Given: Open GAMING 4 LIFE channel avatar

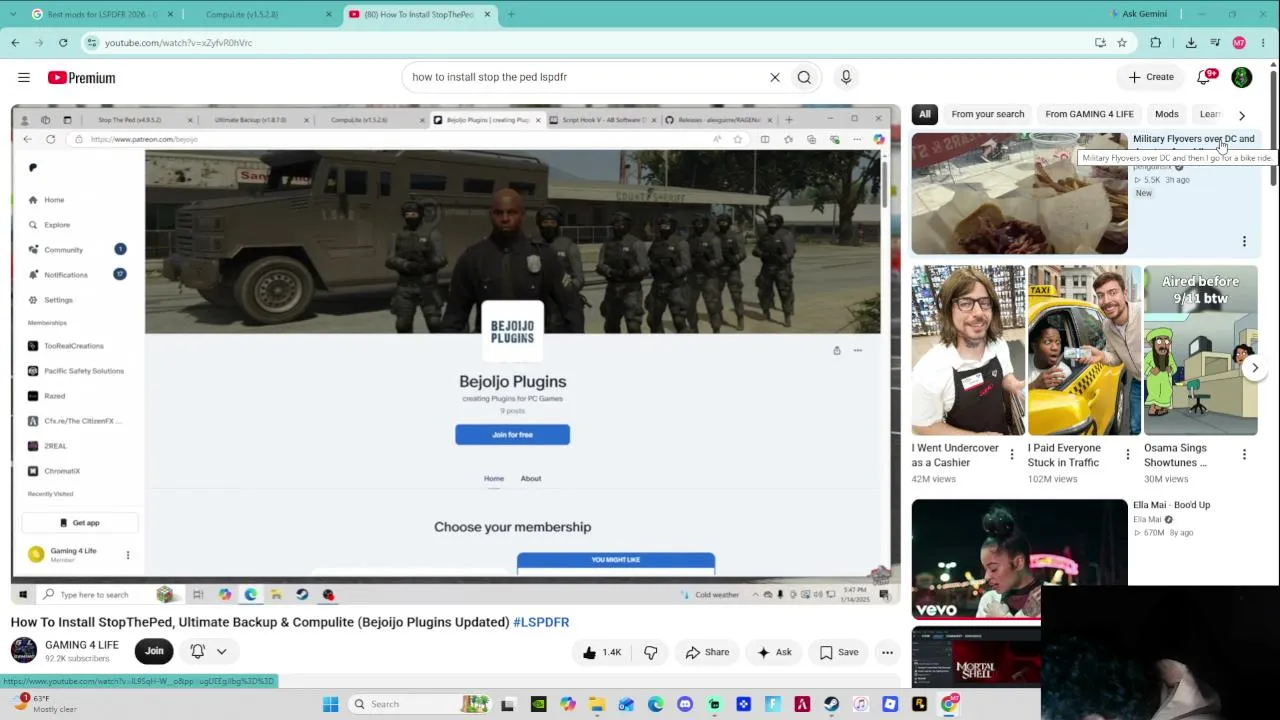Looking at the screenshot, I should (x=24, y=651).
